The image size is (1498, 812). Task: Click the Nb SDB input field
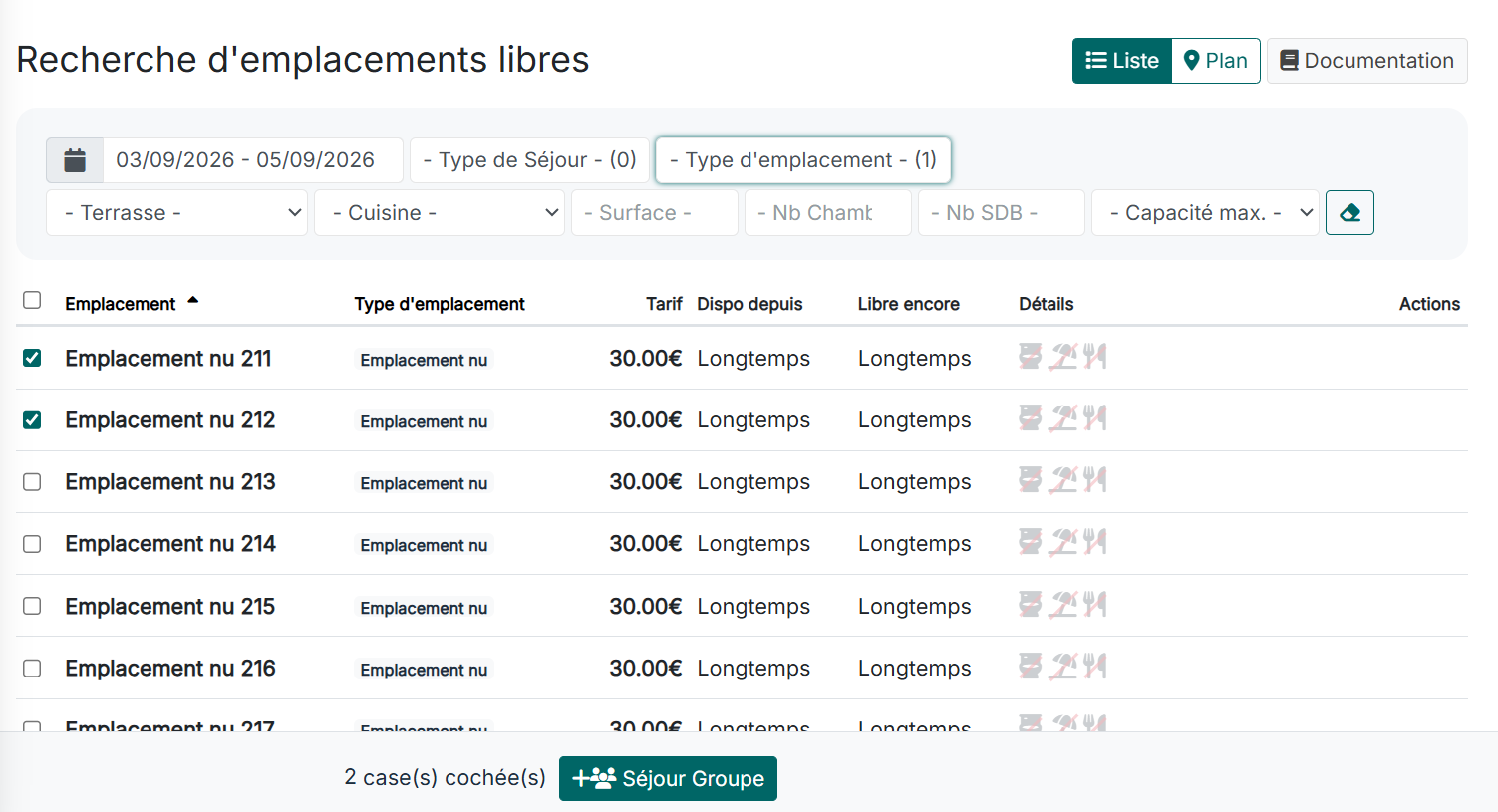click(1002, 213)
